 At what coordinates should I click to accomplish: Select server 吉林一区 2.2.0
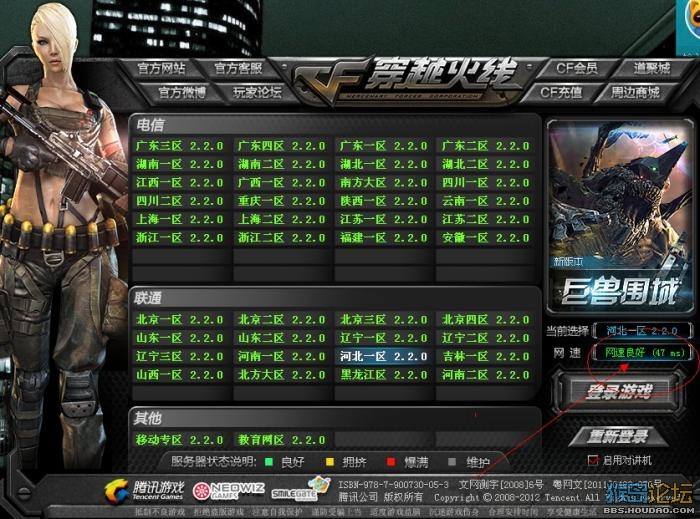(x=485, y=356)
